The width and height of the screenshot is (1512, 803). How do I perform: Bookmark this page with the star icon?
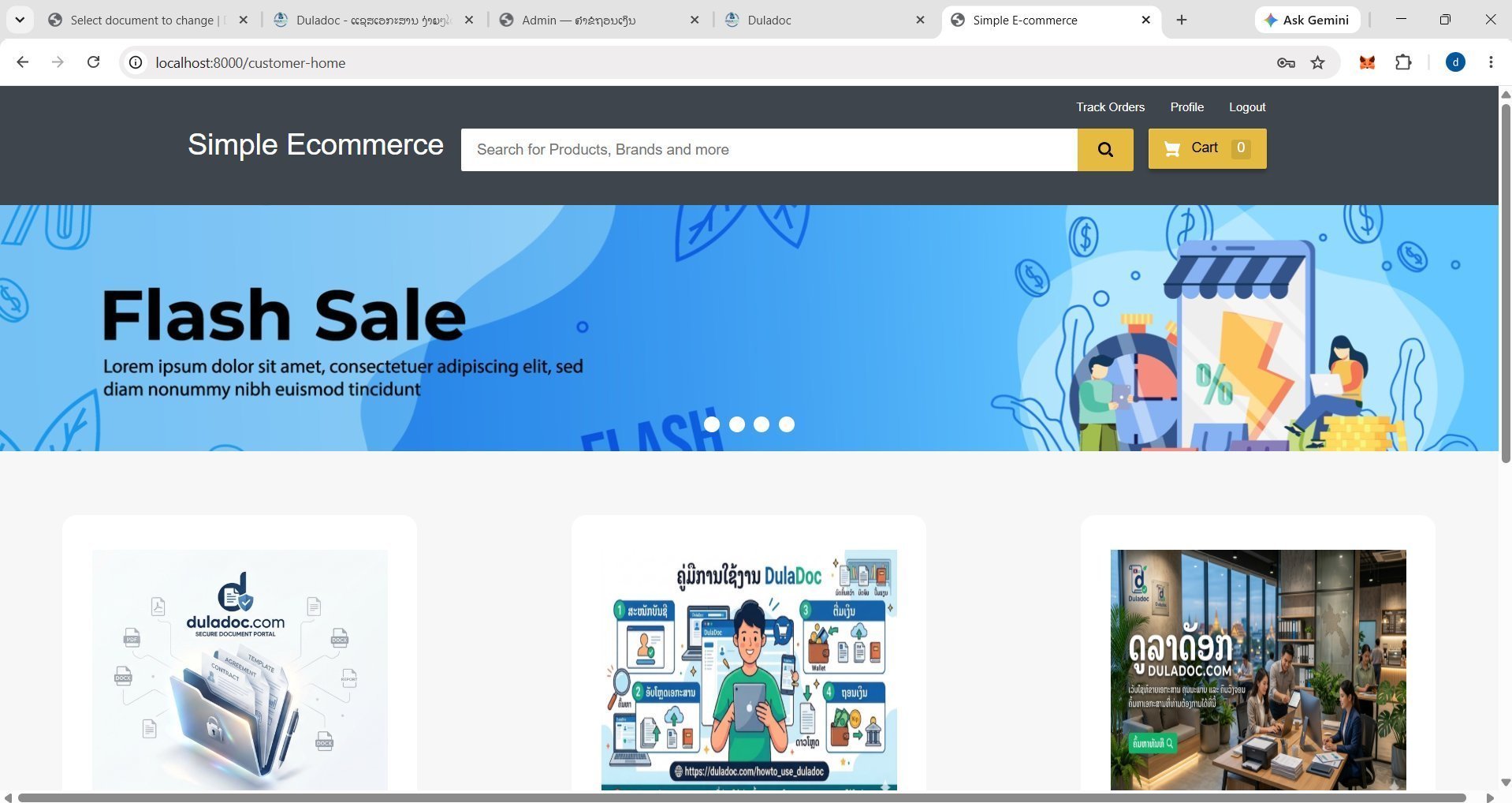point(1317,63)
